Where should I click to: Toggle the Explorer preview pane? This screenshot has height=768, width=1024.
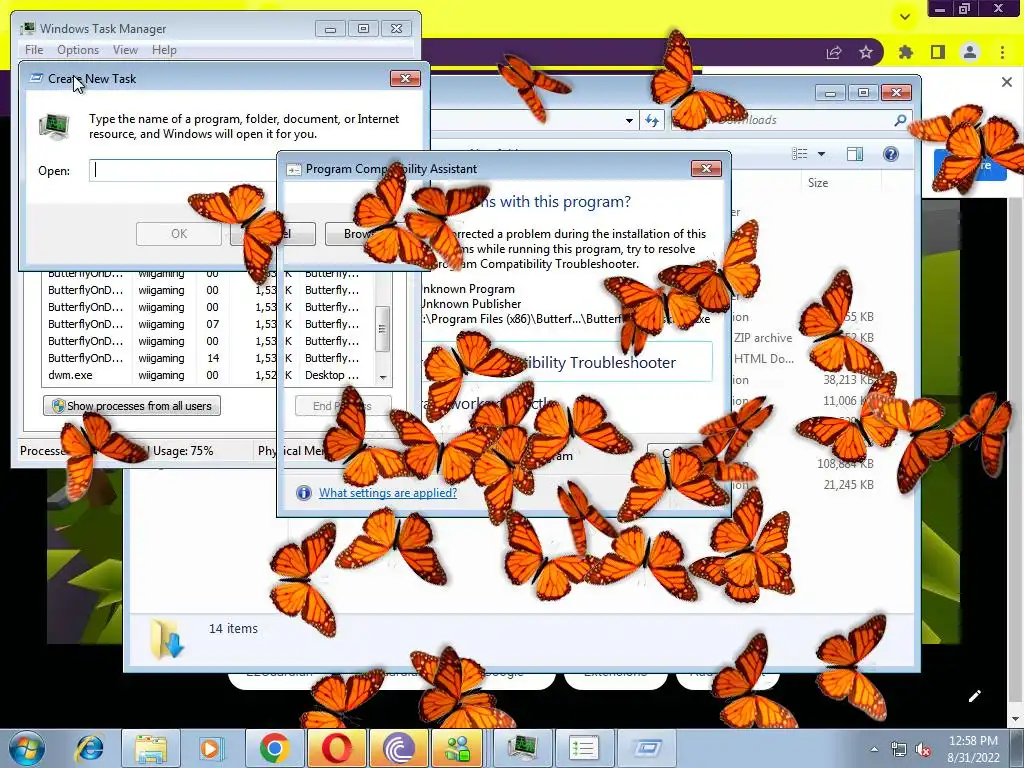(855, 154)
